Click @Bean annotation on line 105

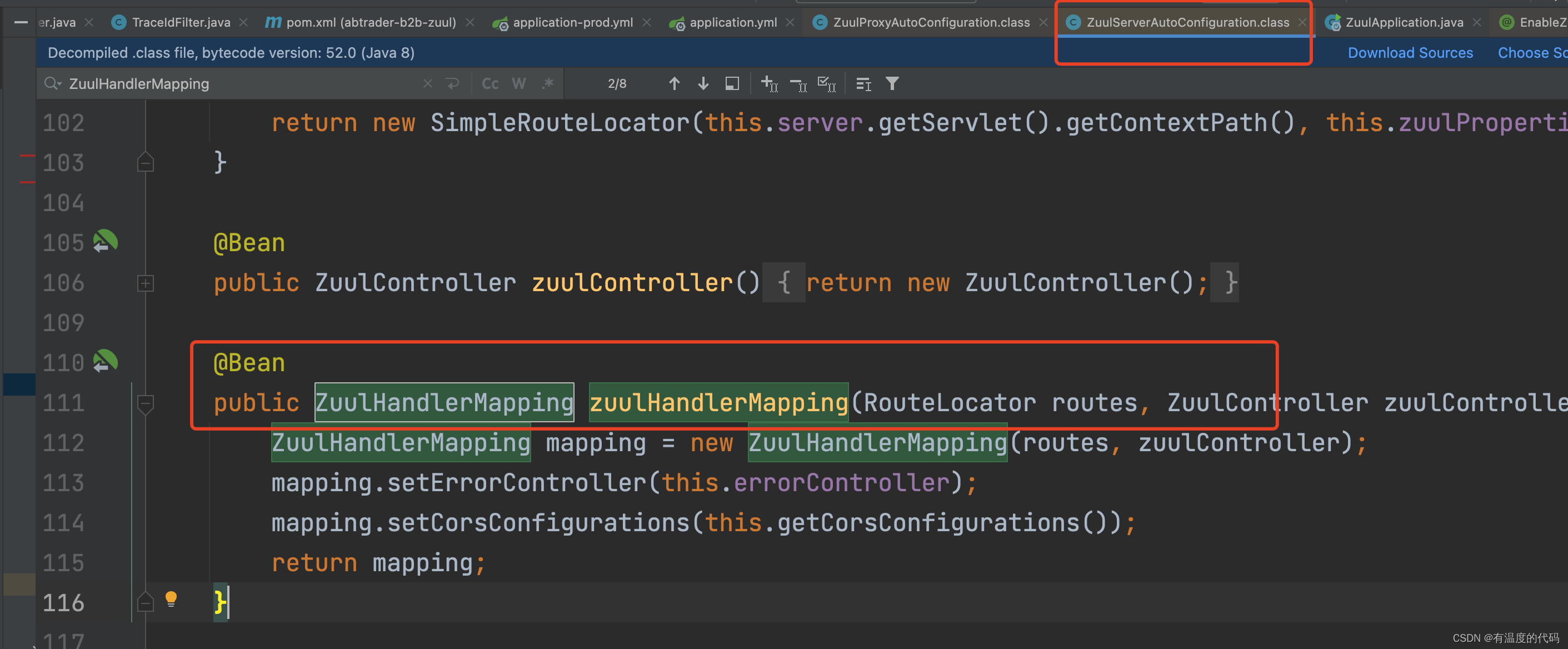[x=249, y=243]
